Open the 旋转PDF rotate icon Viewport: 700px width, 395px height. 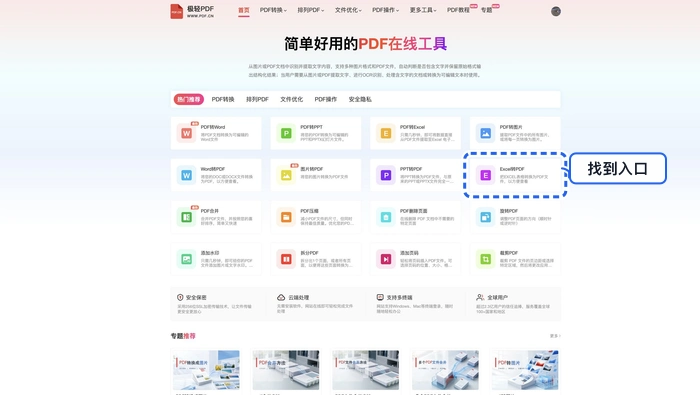point(485,217)
